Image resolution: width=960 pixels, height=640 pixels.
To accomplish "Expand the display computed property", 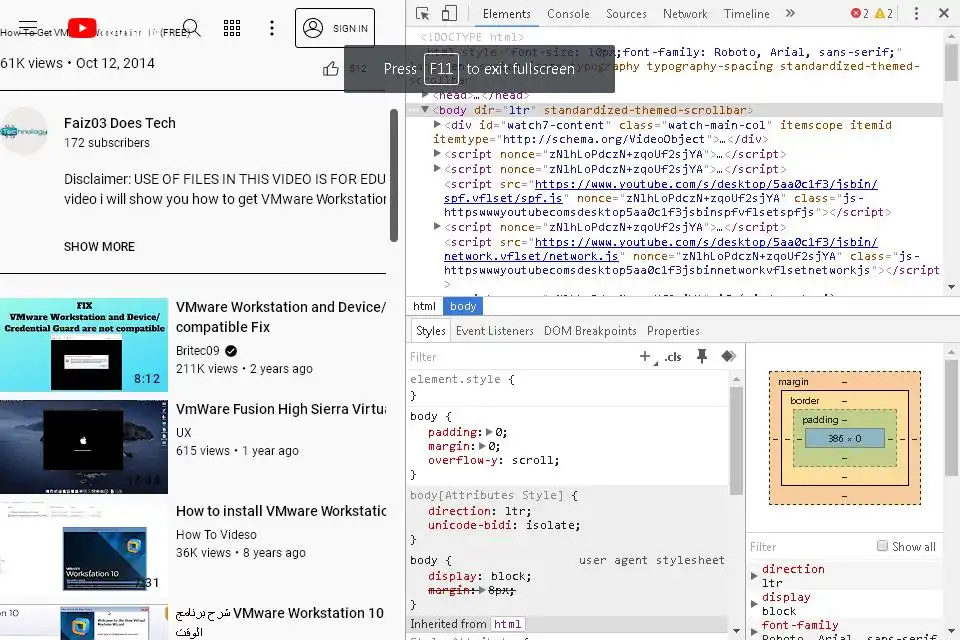I will (754, 604).
